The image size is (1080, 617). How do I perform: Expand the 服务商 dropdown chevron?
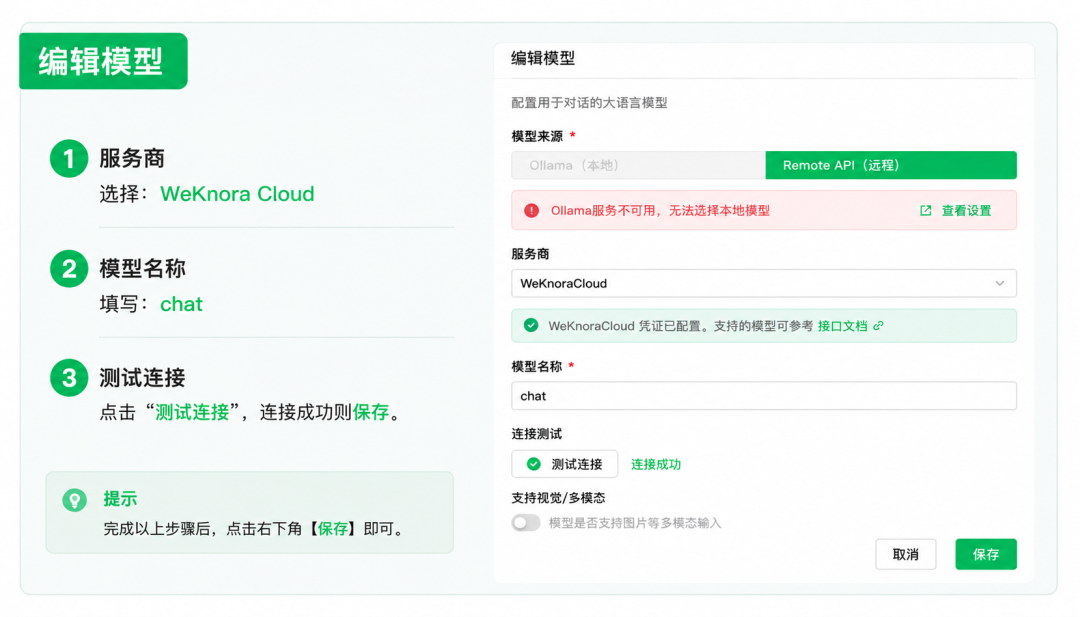click(999, 283)
